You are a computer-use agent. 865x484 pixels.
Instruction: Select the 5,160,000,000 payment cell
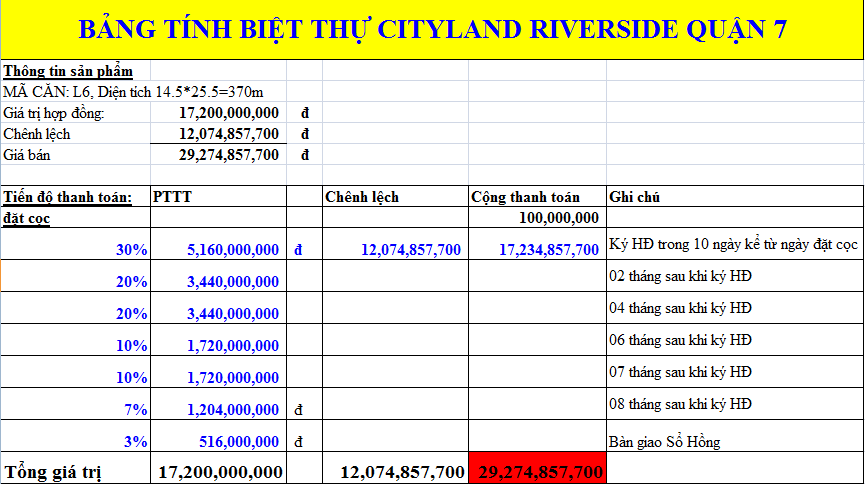coord(218,244)
